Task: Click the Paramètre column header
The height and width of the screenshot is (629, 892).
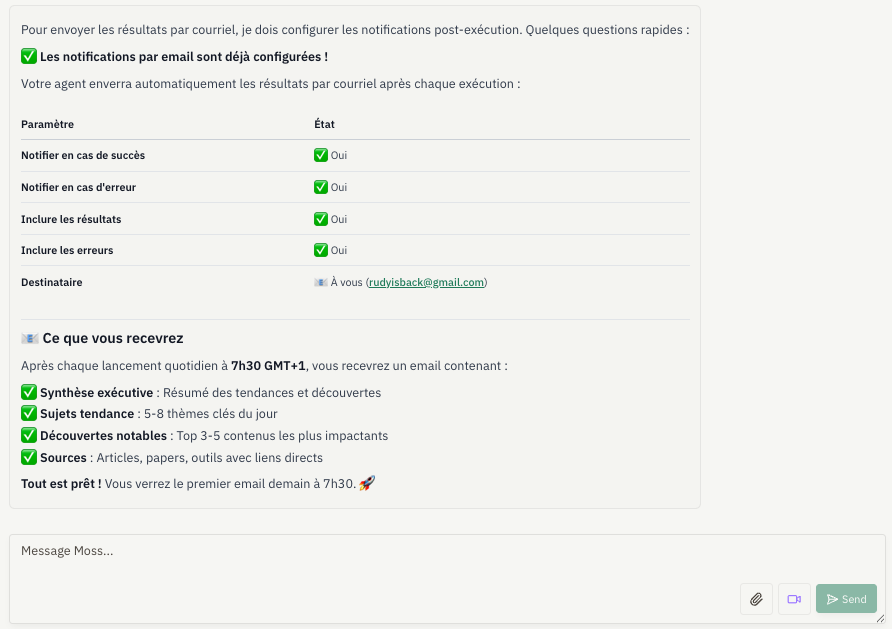Action: [x=47, y=124]
